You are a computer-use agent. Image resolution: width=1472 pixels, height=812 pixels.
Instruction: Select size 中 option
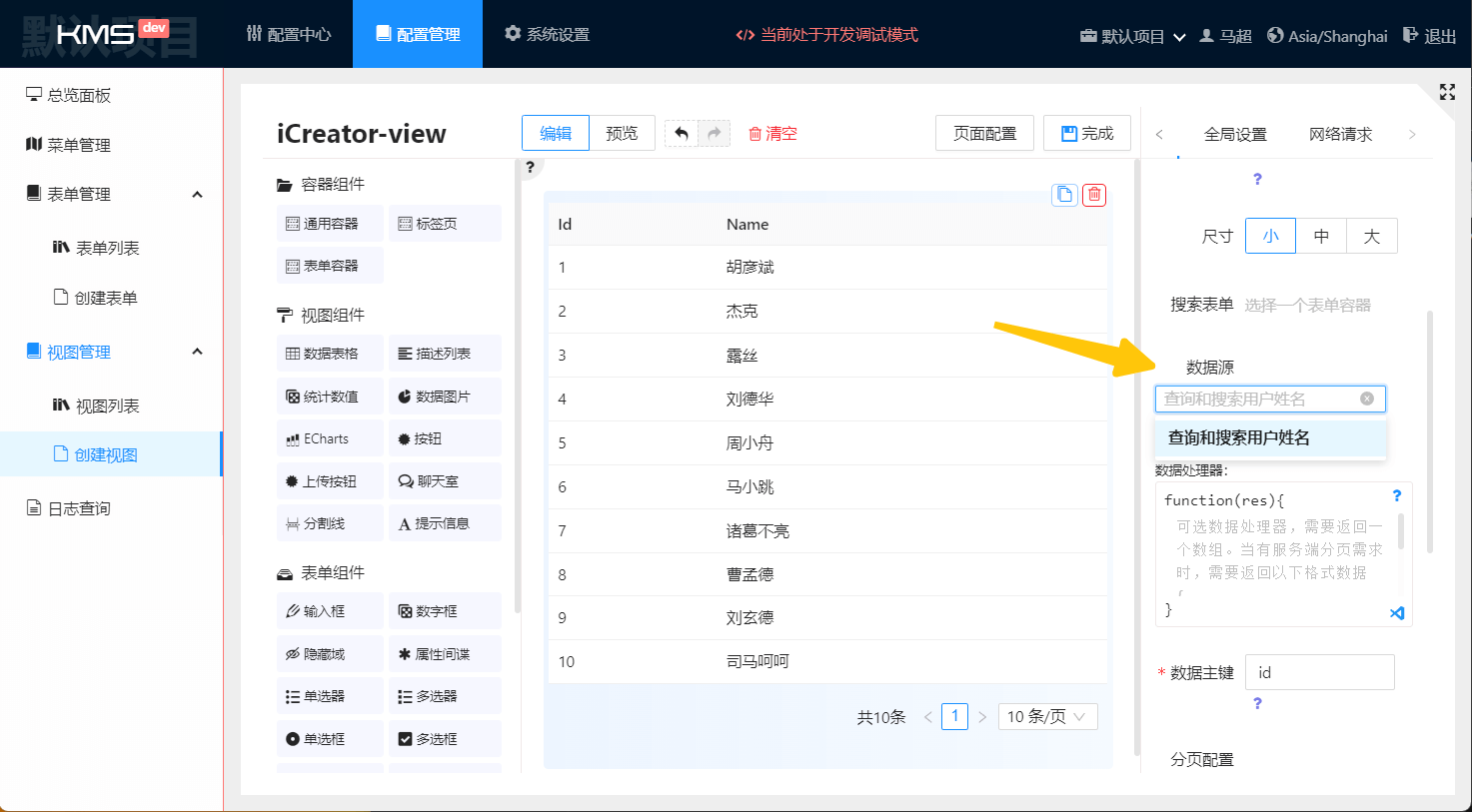point(1321,236)
